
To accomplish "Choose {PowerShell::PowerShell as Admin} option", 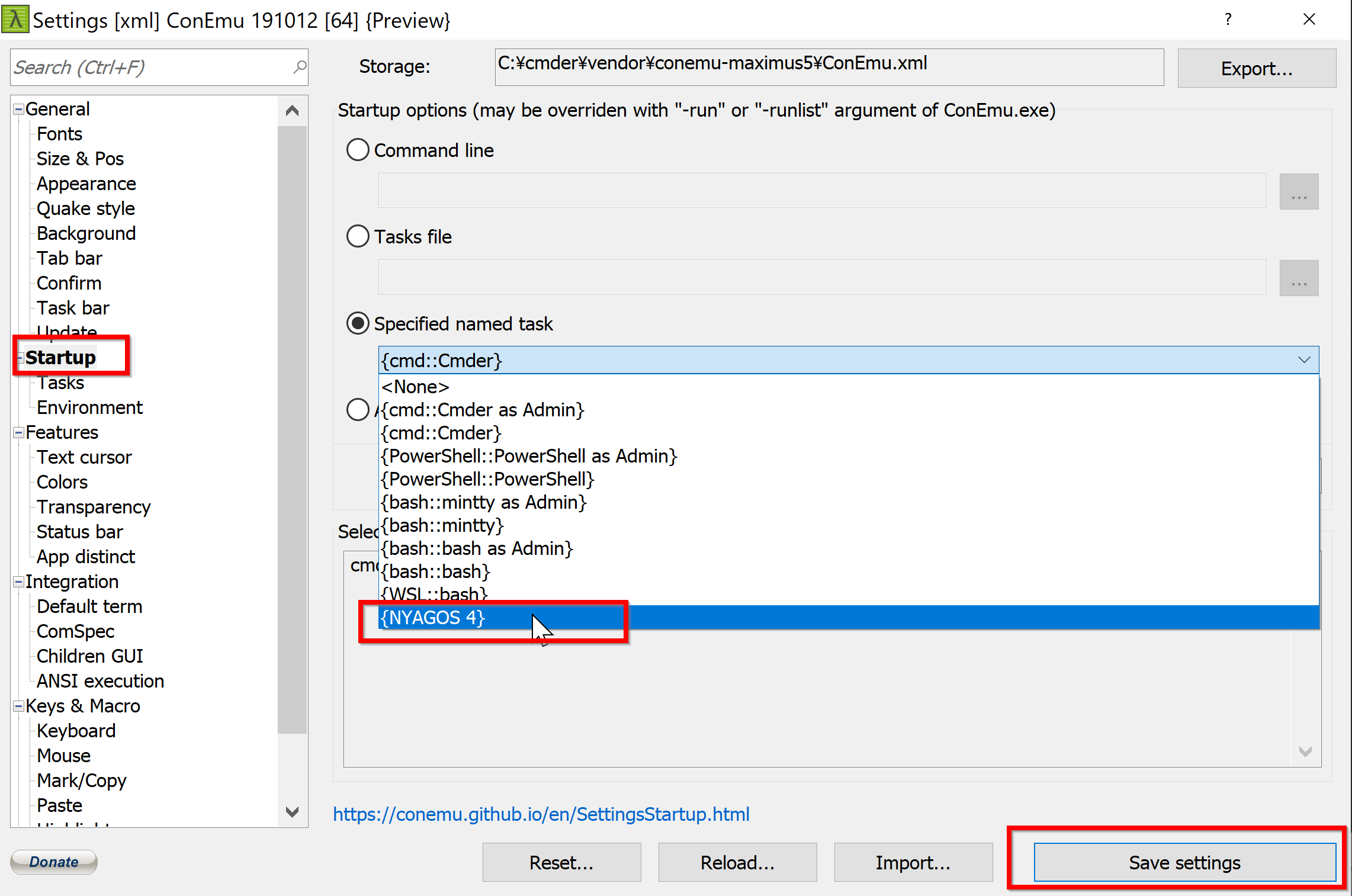I will [x=848, y=456].
